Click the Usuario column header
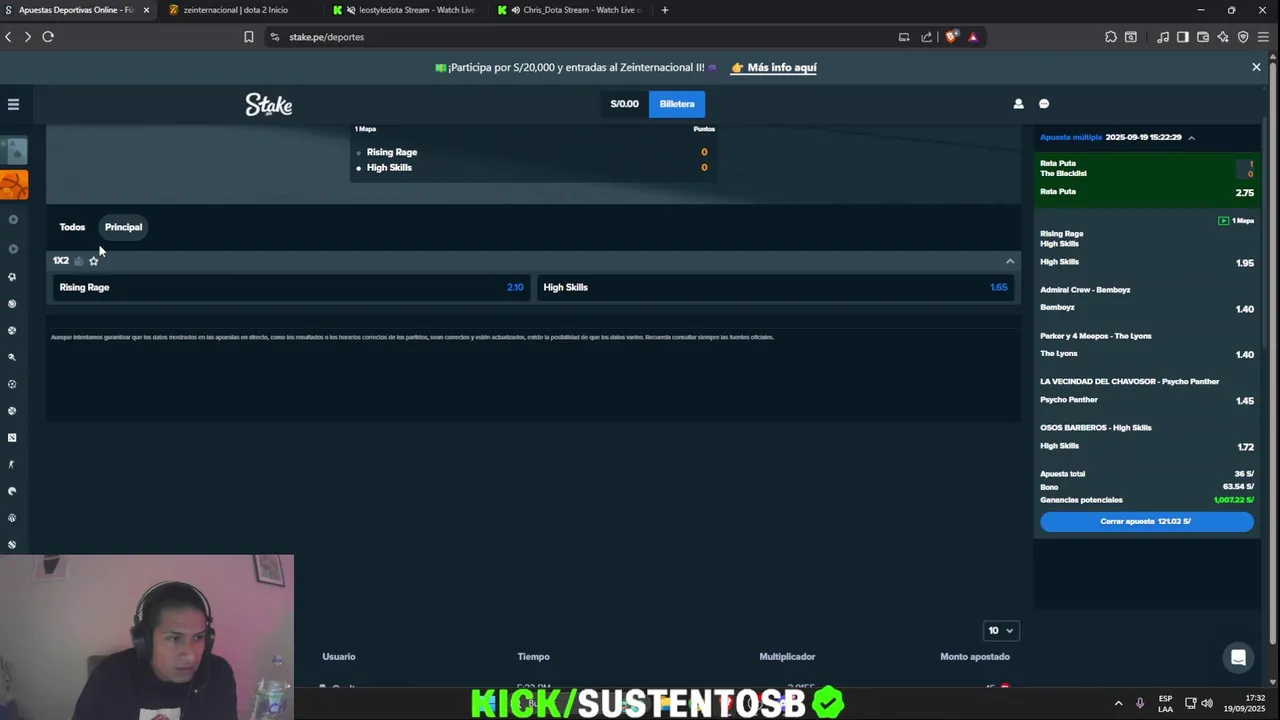Screen dimensions: 1280x720 [x=338, y=657]
